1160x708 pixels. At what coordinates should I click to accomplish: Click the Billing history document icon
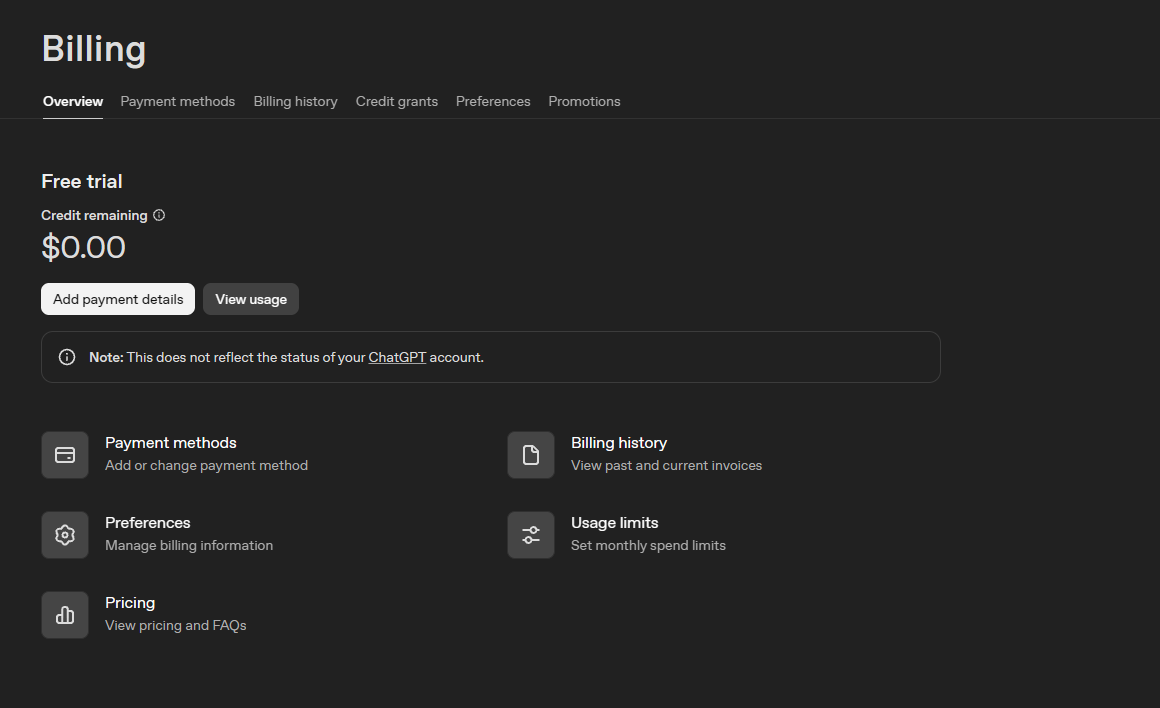point(531,455)
